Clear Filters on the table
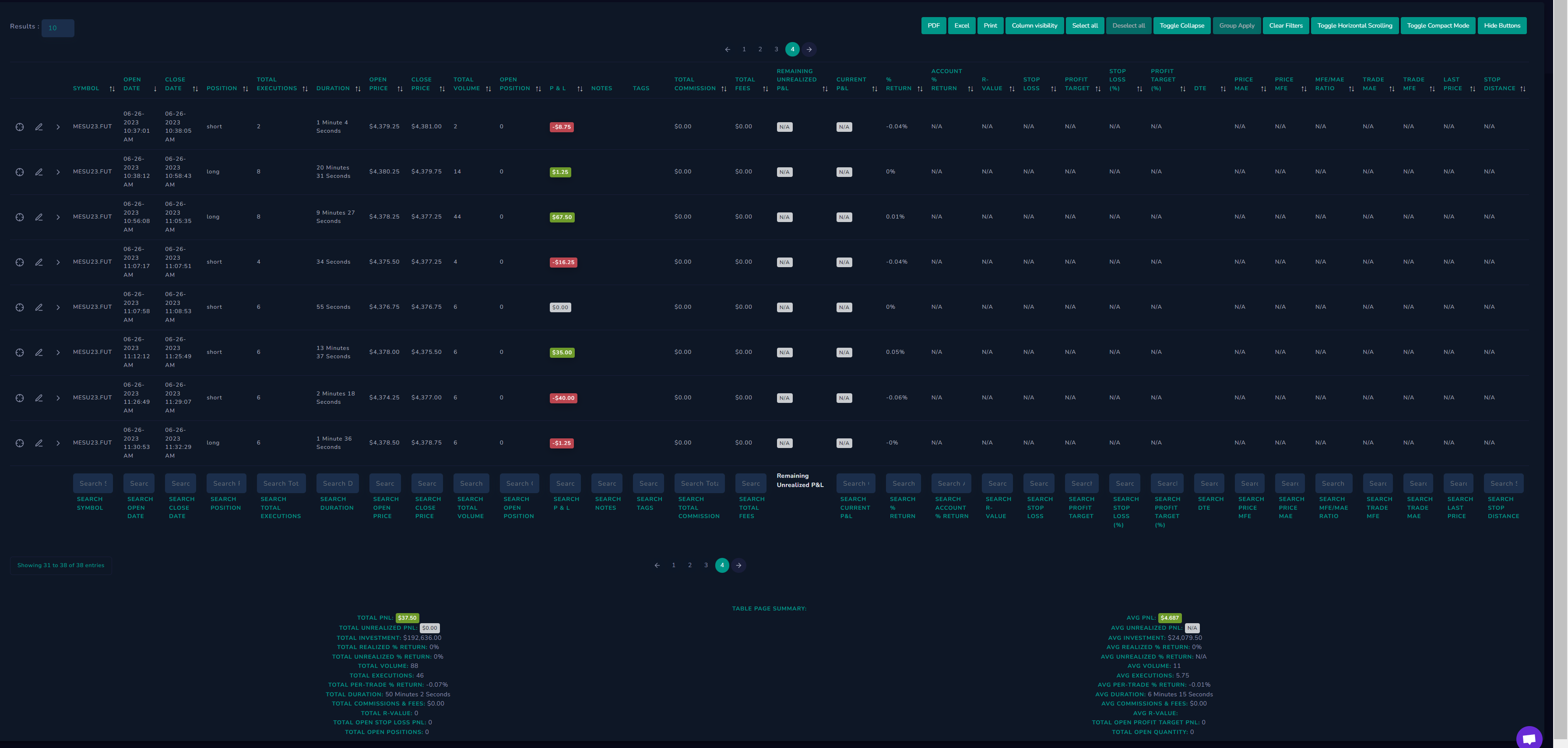 pyautogui.click(x=1286, y=25)
